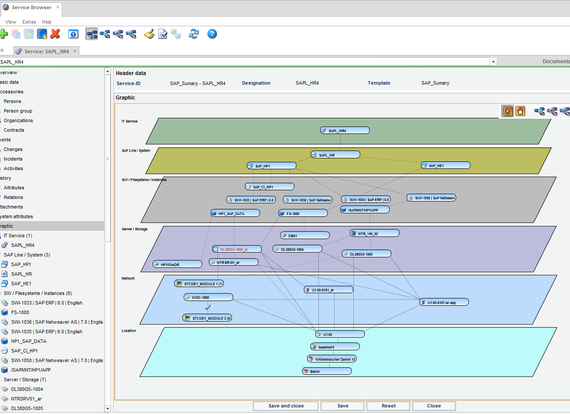Toggle the highlighted graph layout toolbar button
This screenshot has height=414, width=570.
click(x=92, y=34)
